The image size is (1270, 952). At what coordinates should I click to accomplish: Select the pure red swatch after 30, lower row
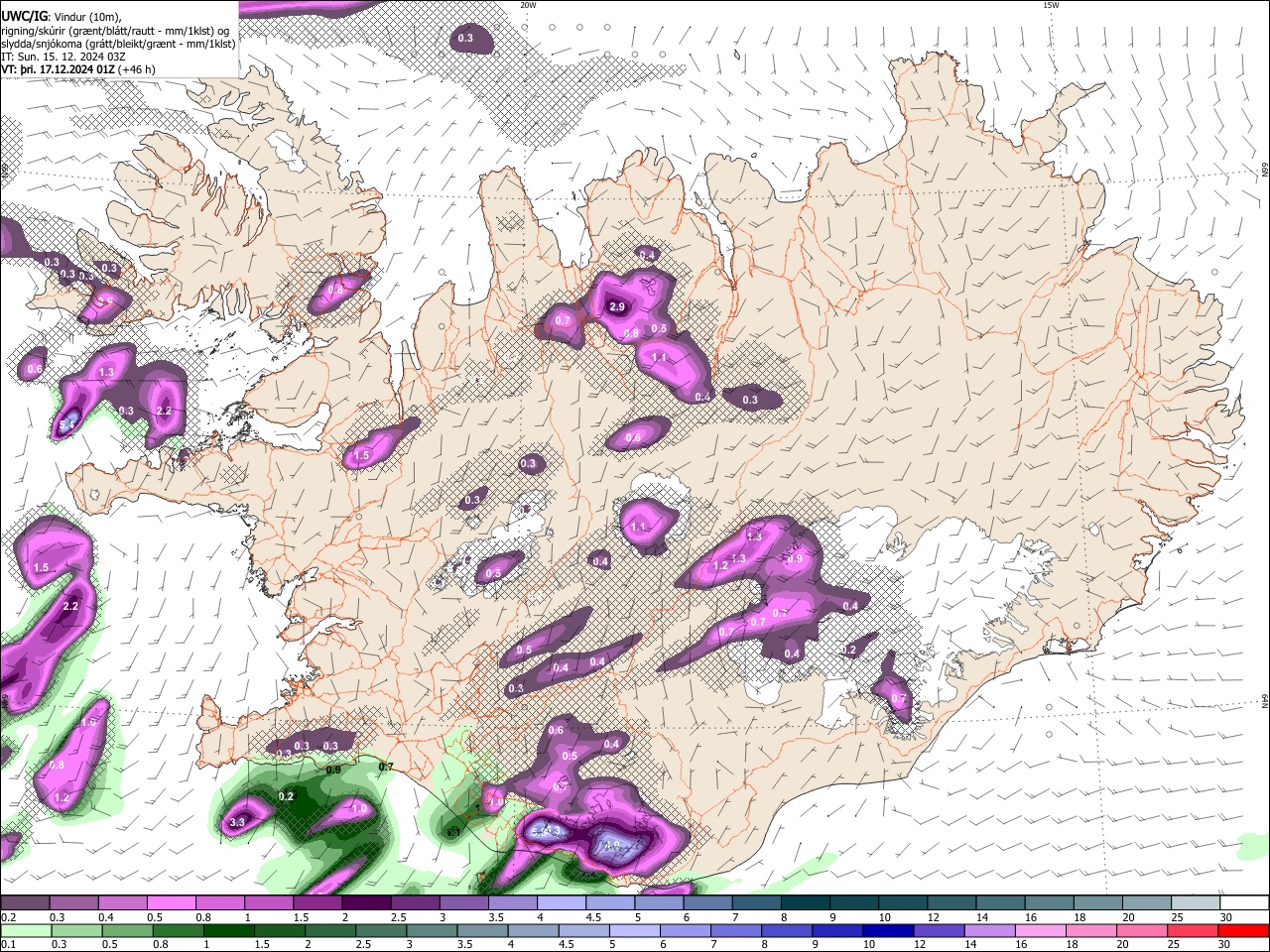point(1243,930)
